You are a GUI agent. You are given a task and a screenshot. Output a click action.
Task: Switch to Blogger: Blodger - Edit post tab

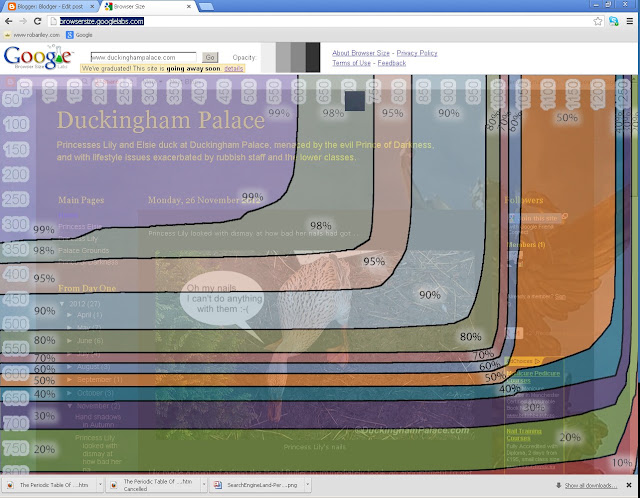[50, 7]
